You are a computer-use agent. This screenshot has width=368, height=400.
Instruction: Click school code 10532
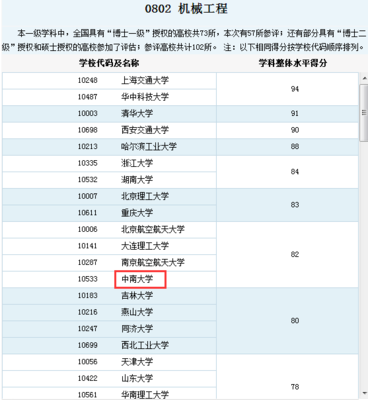point(88,180)
